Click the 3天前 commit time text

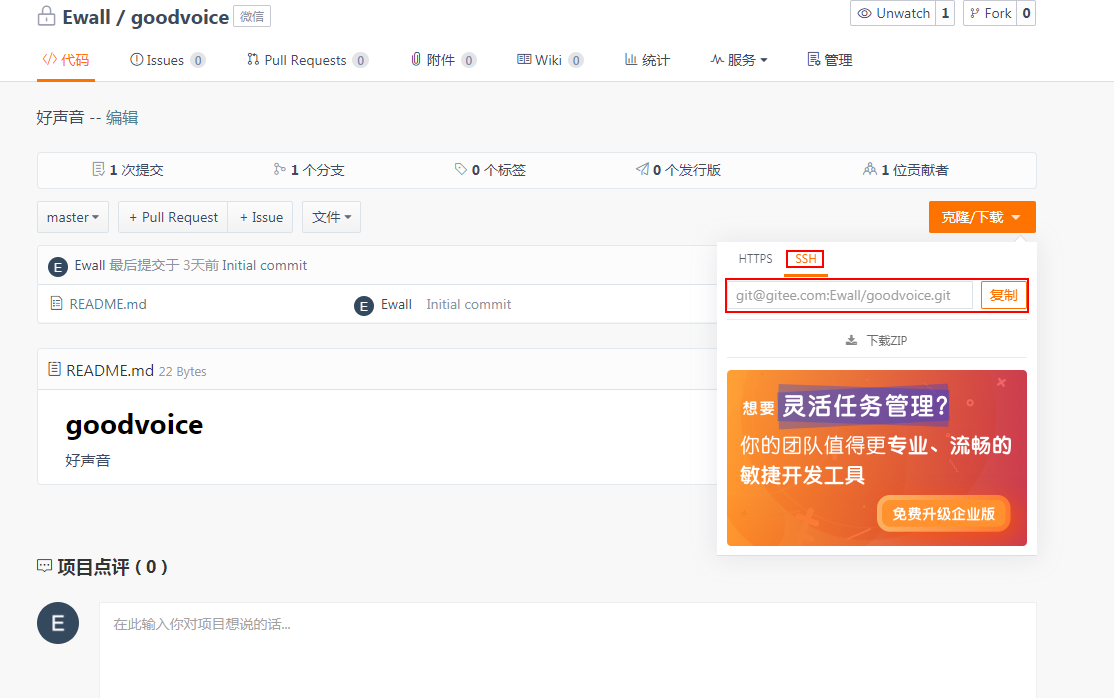pos(200,265)
